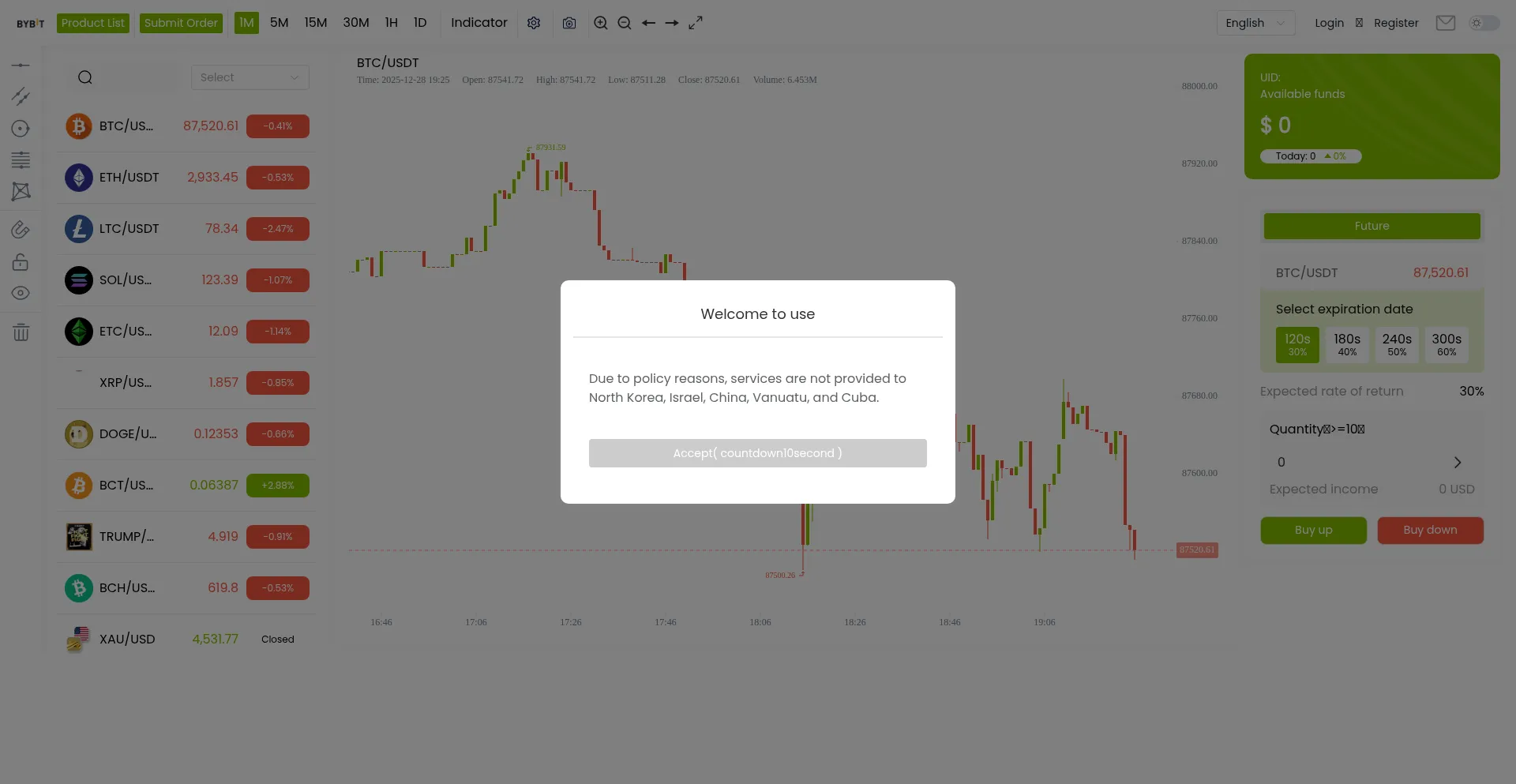Viewport: 1516px width, 784px height.
Task: Click the search magnifier icon
Action: (x=85, y=77)
